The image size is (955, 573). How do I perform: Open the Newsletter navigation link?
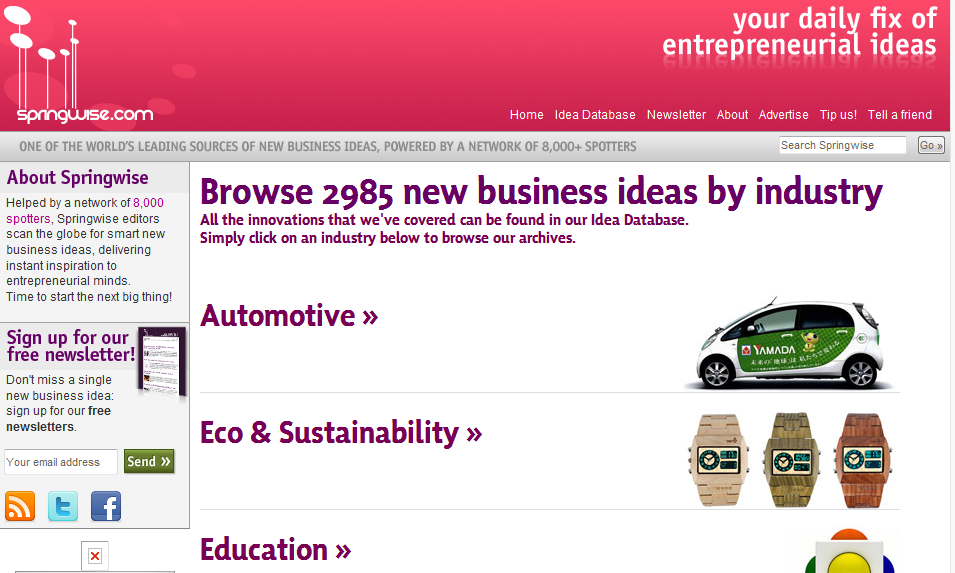(x=676, y=114)
